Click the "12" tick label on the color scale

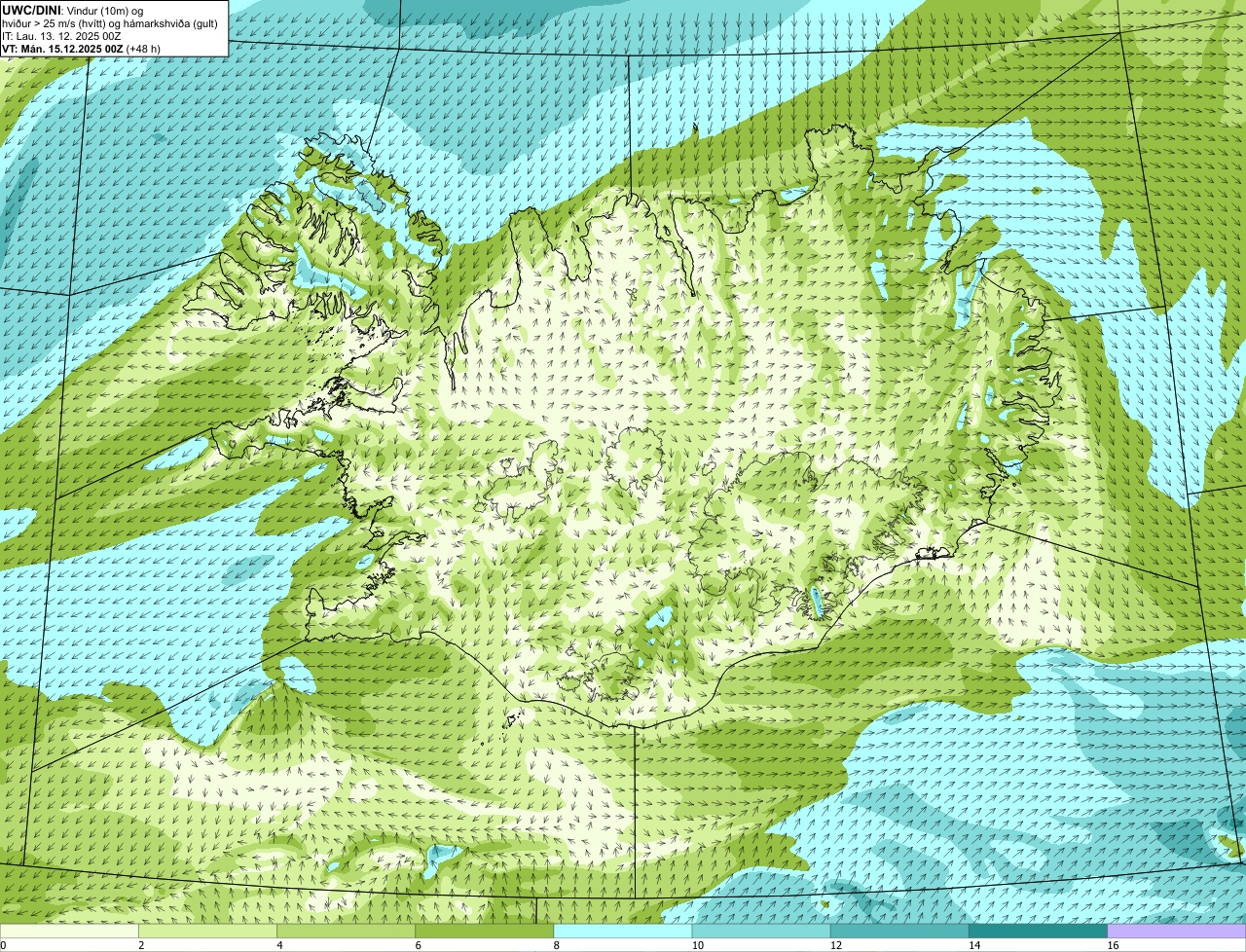click(x=835, y=945)
